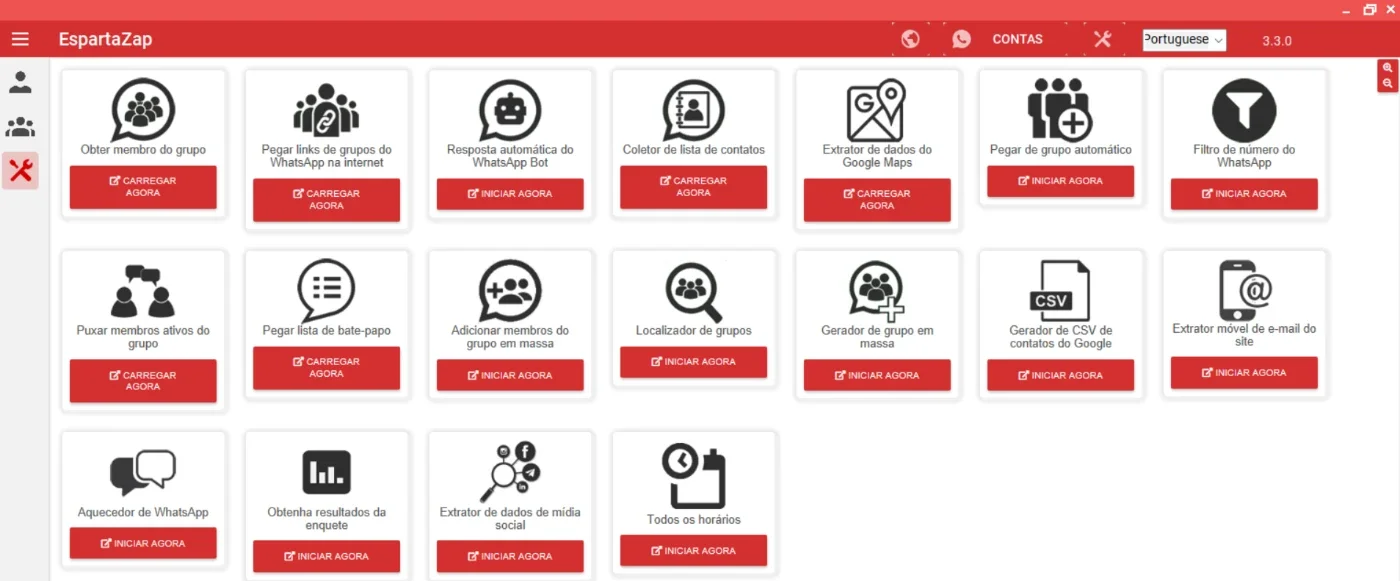The image size is (1400, 581).
Task: Click the Obtenha resultados da enquete icon
Action: [x=326, y=472]
